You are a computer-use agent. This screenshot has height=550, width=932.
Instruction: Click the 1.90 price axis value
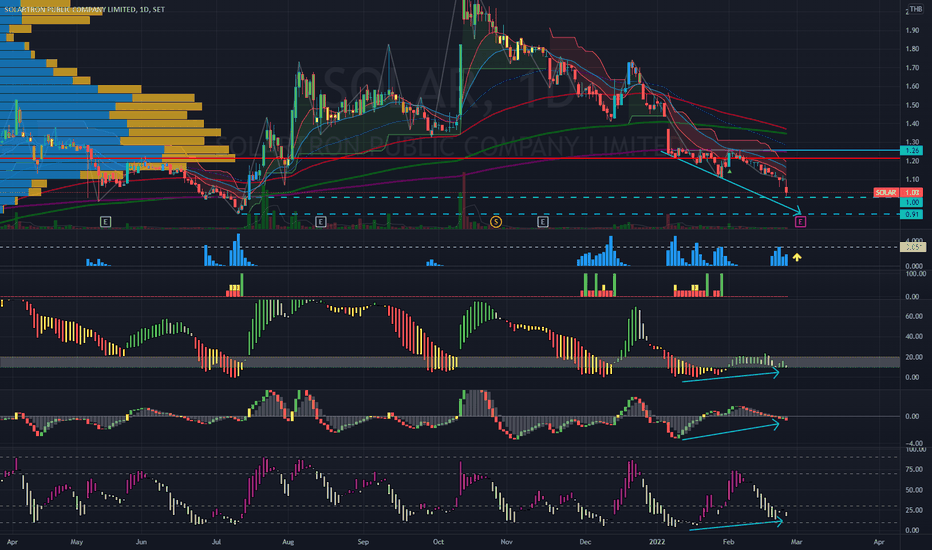(912, 30)
